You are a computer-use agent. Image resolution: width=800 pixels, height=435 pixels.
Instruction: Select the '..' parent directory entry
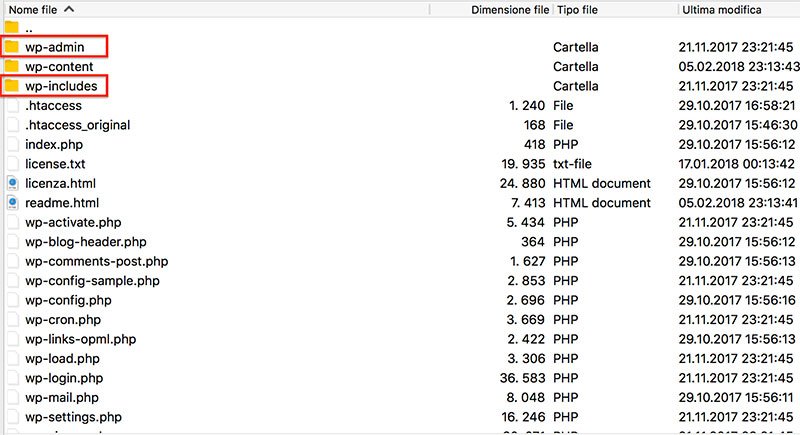point(29,29)
